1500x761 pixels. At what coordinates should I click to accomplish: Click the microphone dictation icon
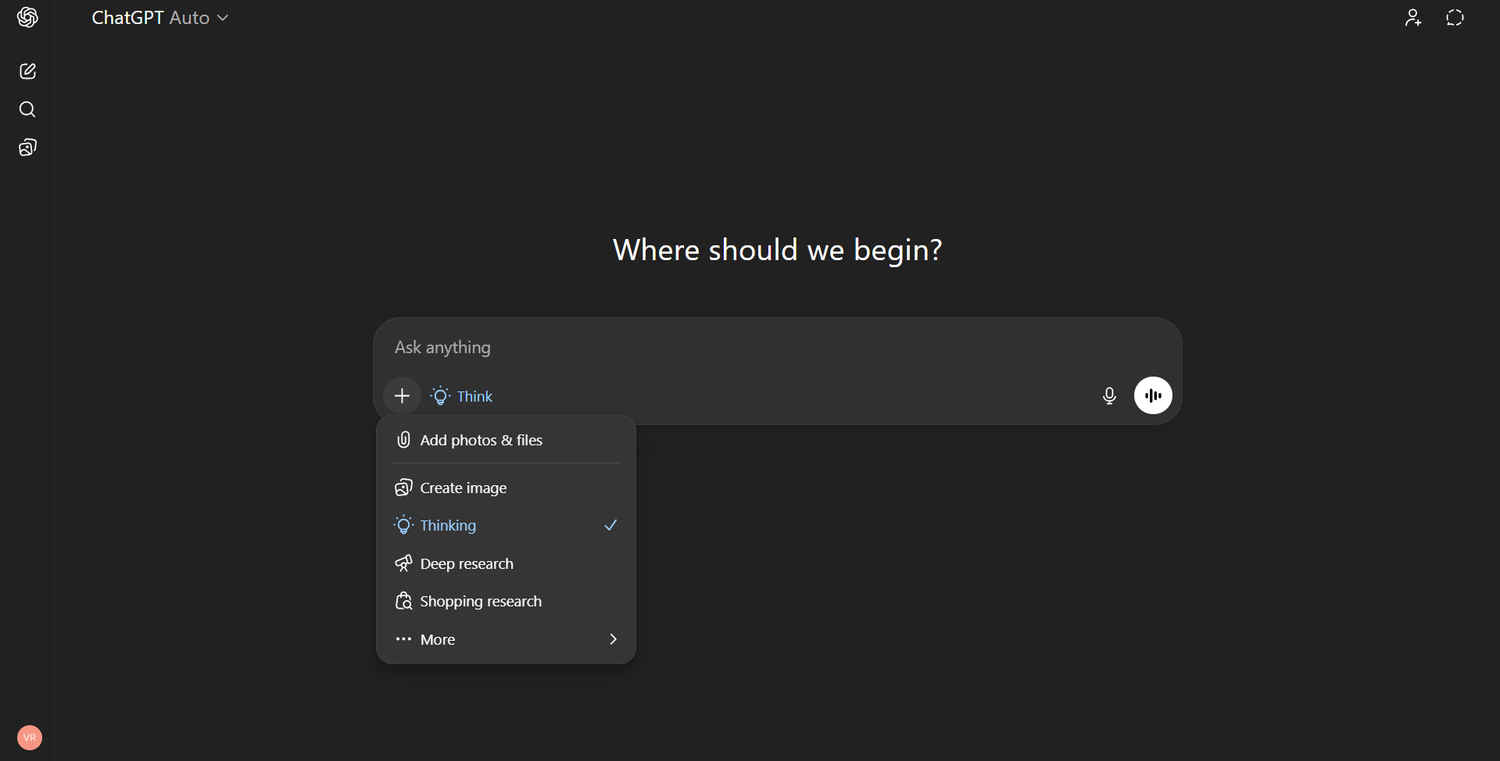pyautogui.click(x=1109, y=396)
